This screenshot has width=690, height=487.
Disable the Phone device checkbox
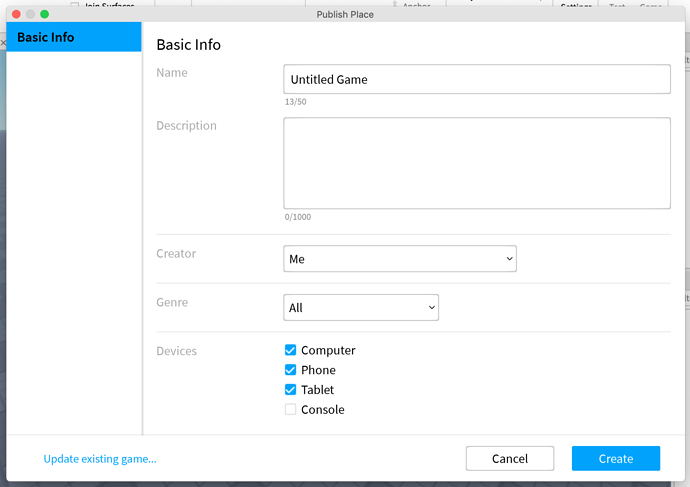tap(291, 370)
